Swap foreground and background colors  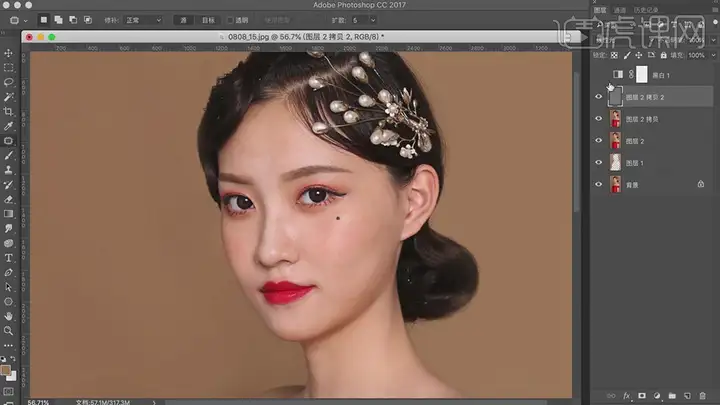[x=13, y=359]
